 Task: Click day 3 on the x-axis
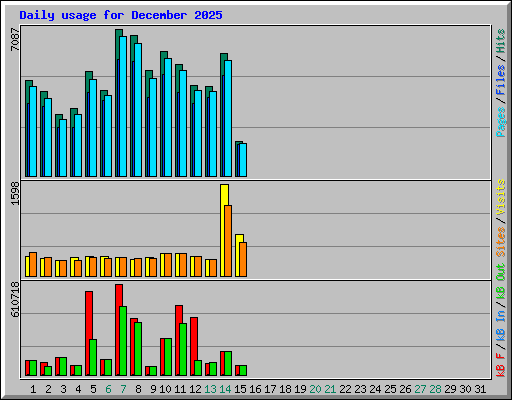click(x=63, y=389)
